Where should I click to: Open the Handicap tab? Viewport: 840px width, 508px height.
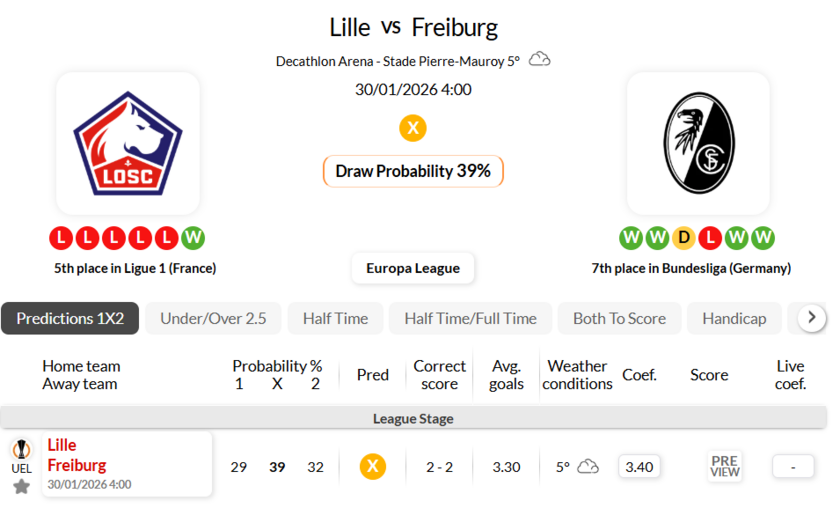734,318
